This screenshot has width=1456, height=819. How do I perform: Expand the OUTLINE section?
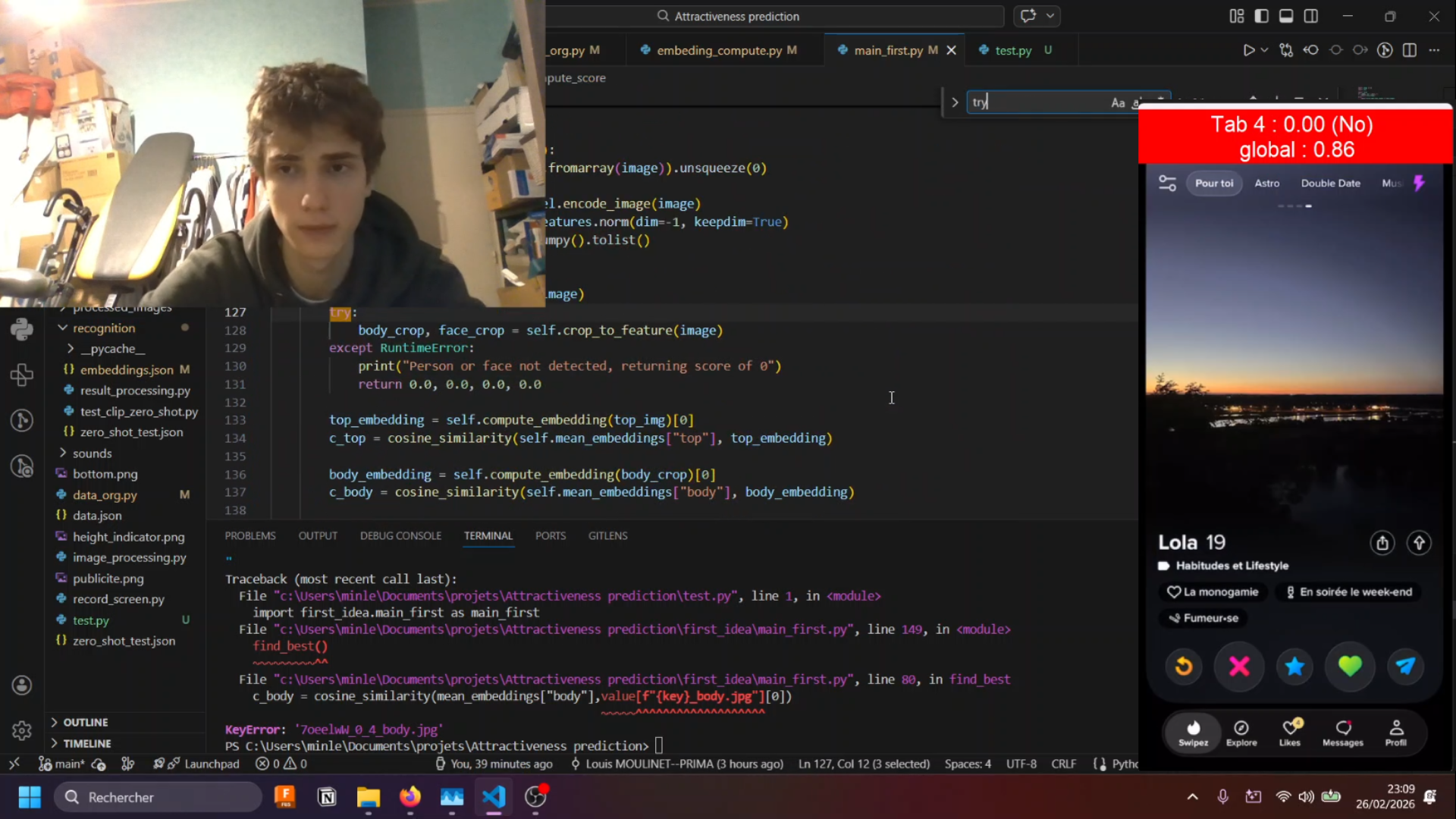coord(85,722)
